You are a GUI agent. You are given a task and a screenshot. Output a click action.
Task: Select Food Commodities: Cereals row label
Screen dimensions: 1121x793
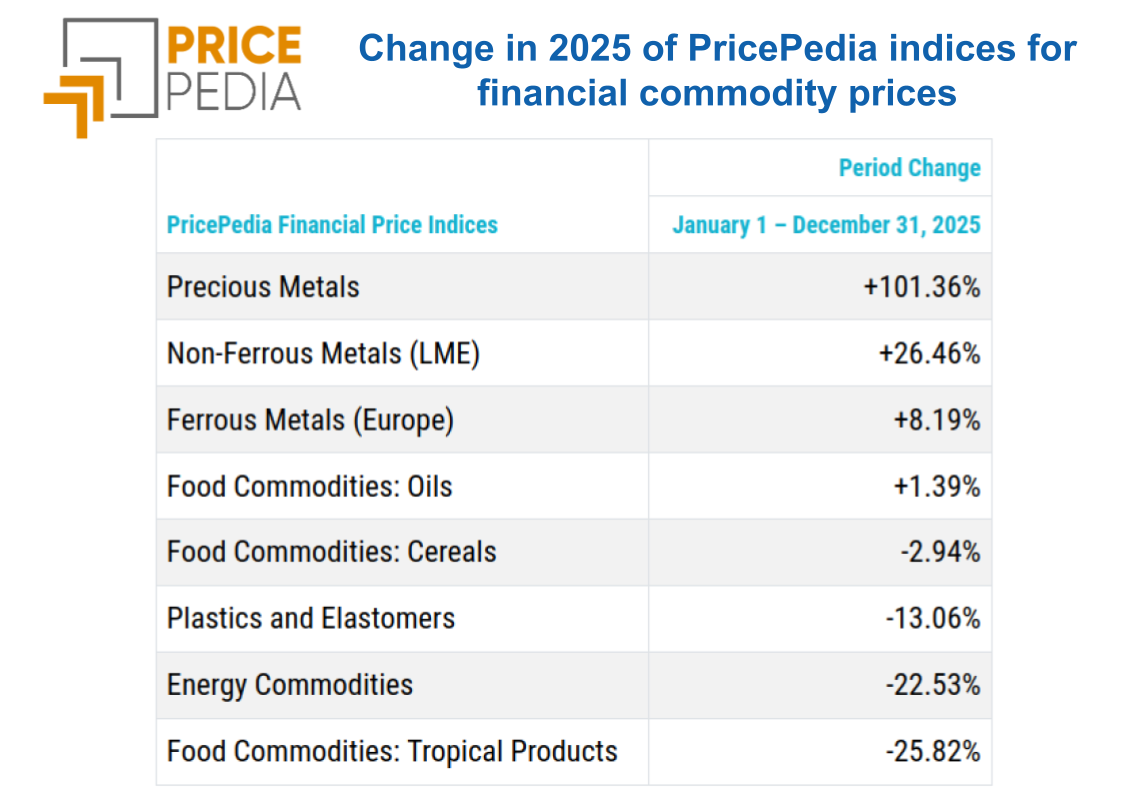point(331,552)
